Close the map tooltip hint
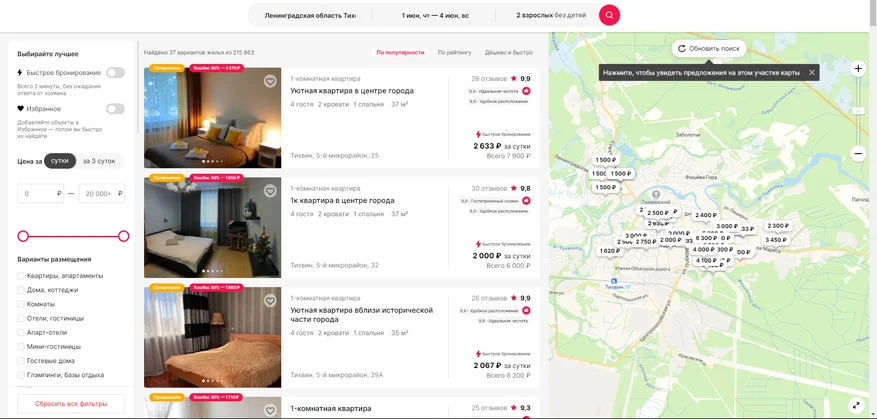Image resolution: width=877 pixels, height=419 pixels. [812, 73]
